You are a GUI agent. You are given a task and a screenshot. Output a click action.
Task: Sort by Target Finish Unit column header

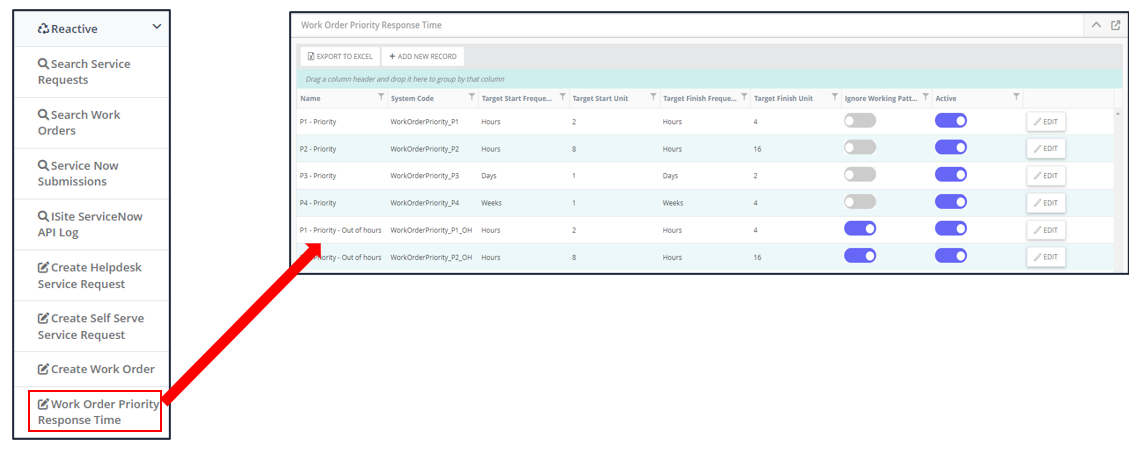(783, 99)
